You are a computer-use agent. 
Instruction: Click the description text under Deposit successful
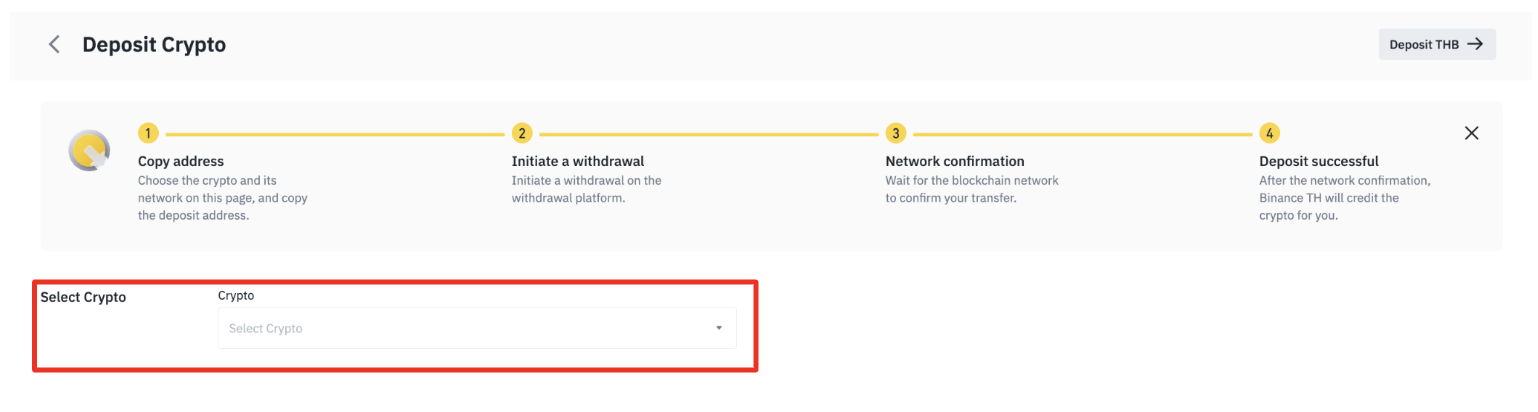[x=1344, y=198]
